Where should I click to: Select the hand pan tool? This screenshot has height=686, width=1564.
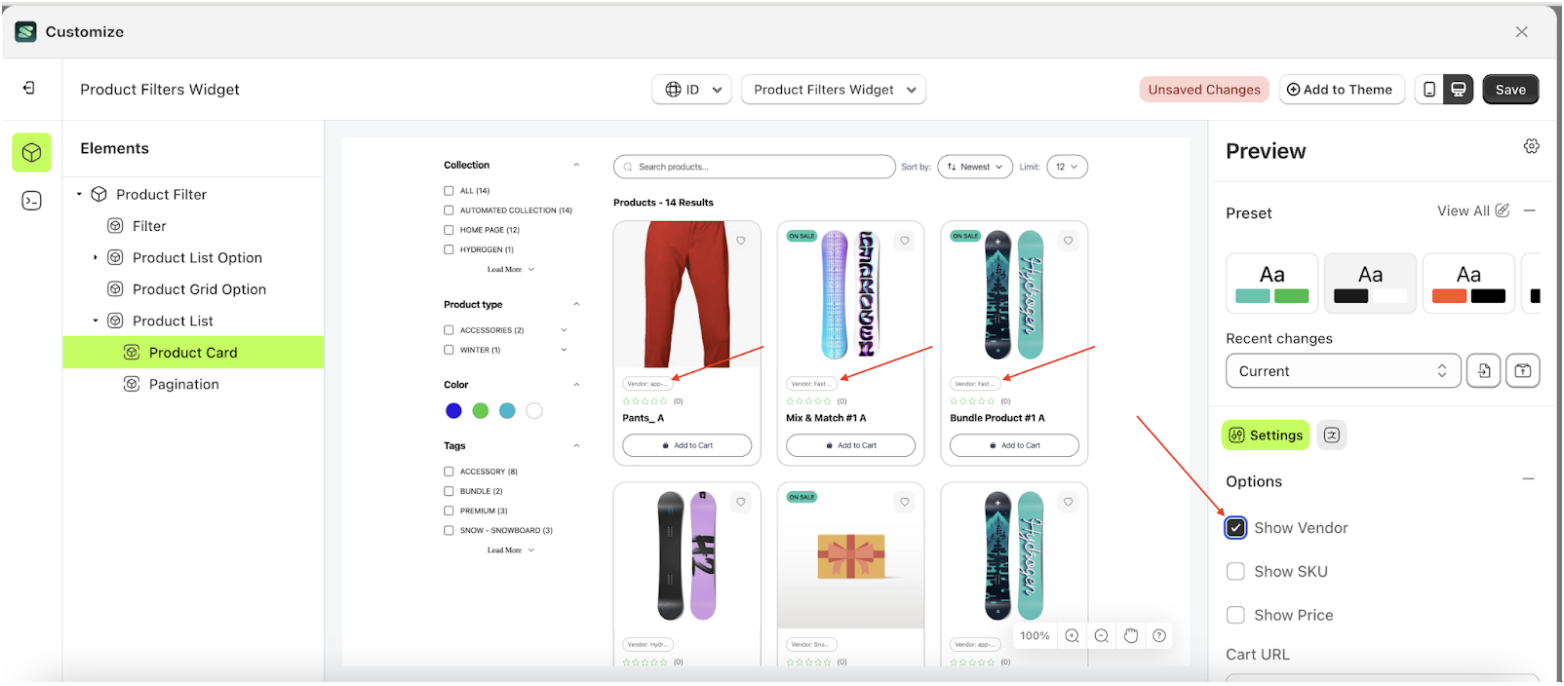click(1130, 636)
